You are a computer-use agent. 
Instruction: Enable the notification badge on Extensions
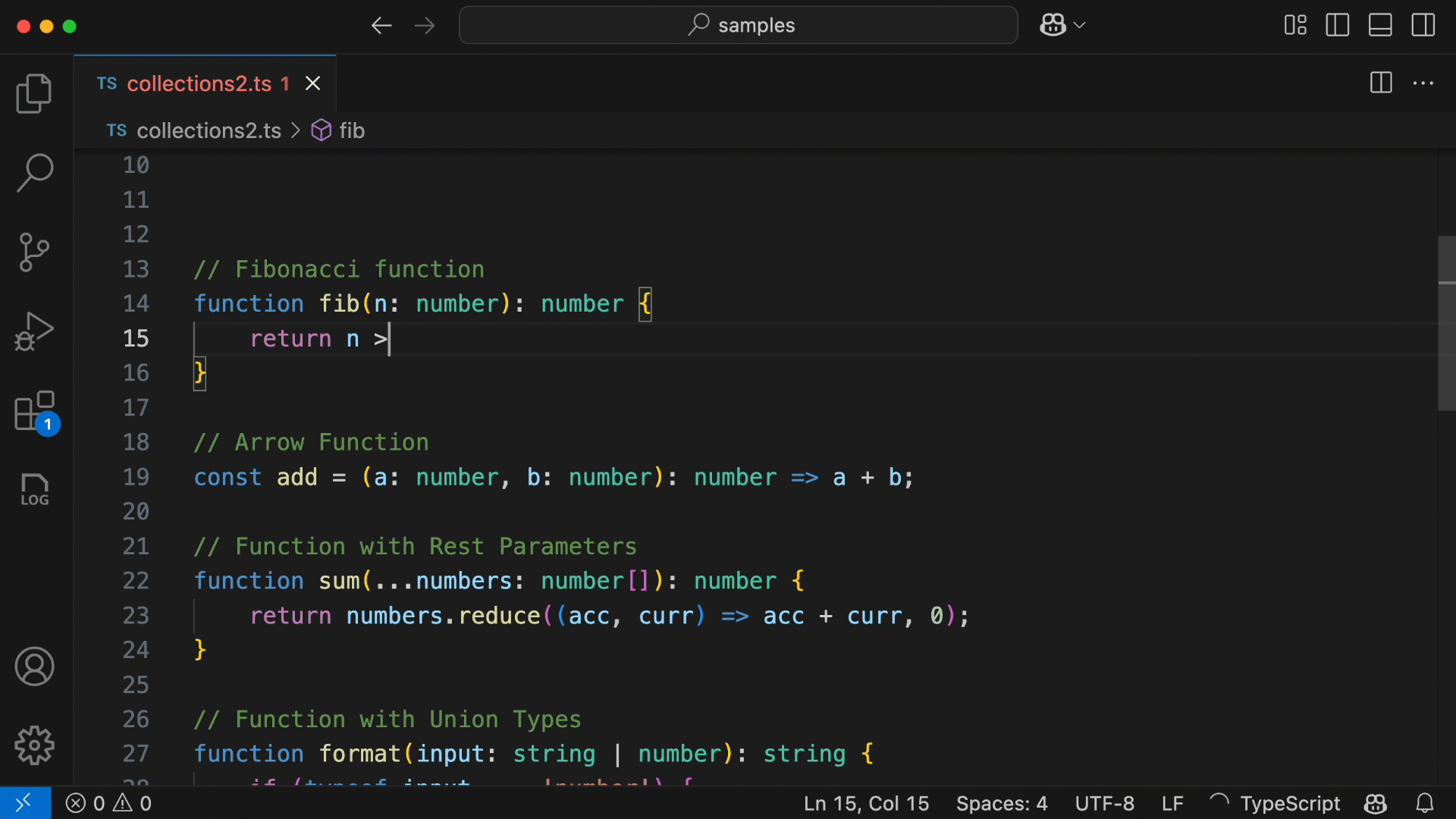[47, 423]
